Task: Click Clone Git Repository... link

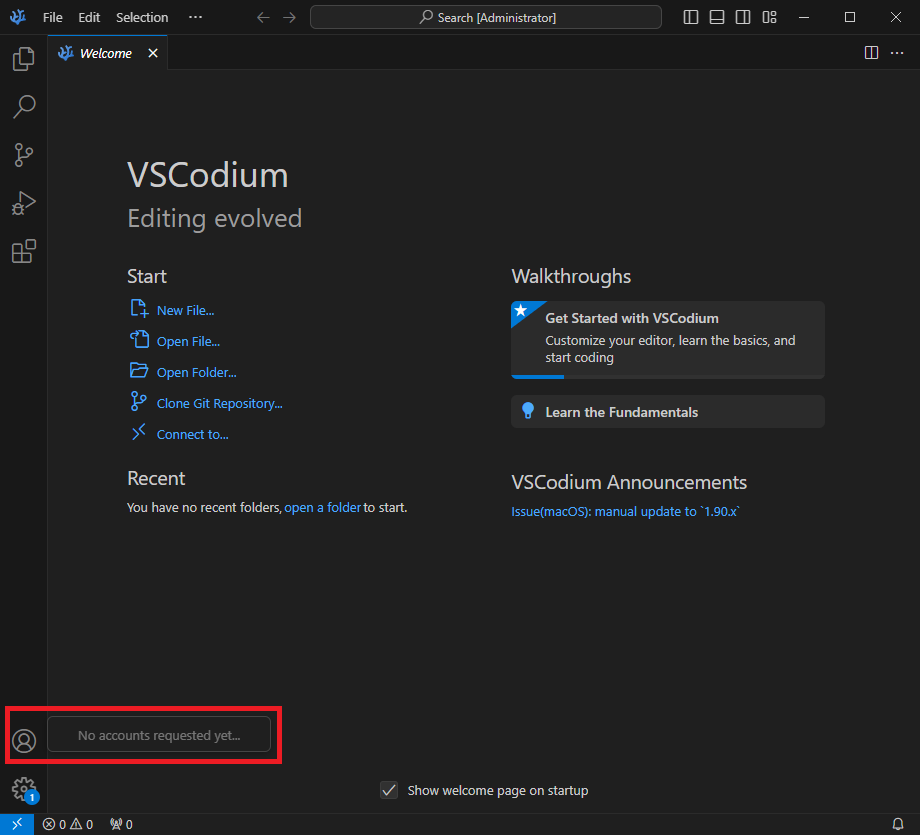Action: point(219,404)
